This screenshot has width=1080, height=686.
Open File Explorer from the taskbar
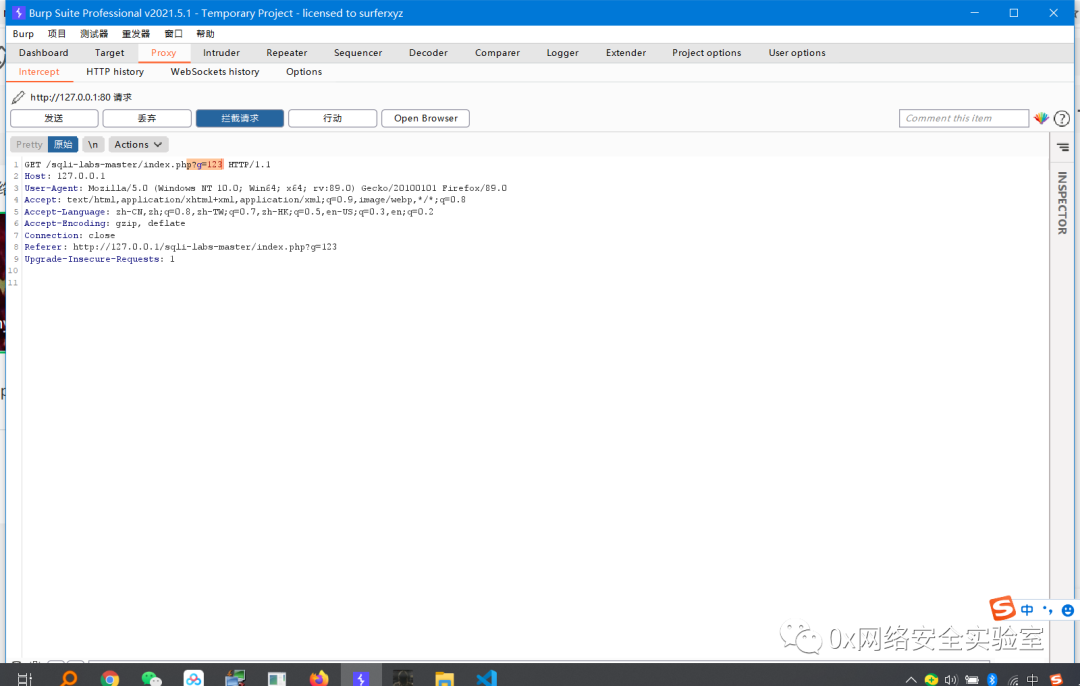[x=444, y=678]
